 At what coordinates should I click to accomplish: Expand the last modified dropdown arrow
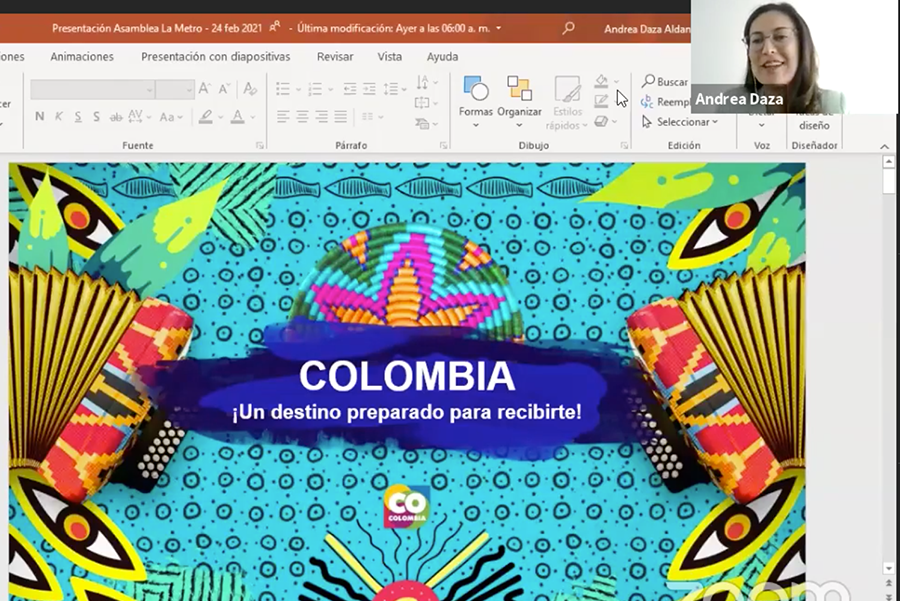click(498, 28)
